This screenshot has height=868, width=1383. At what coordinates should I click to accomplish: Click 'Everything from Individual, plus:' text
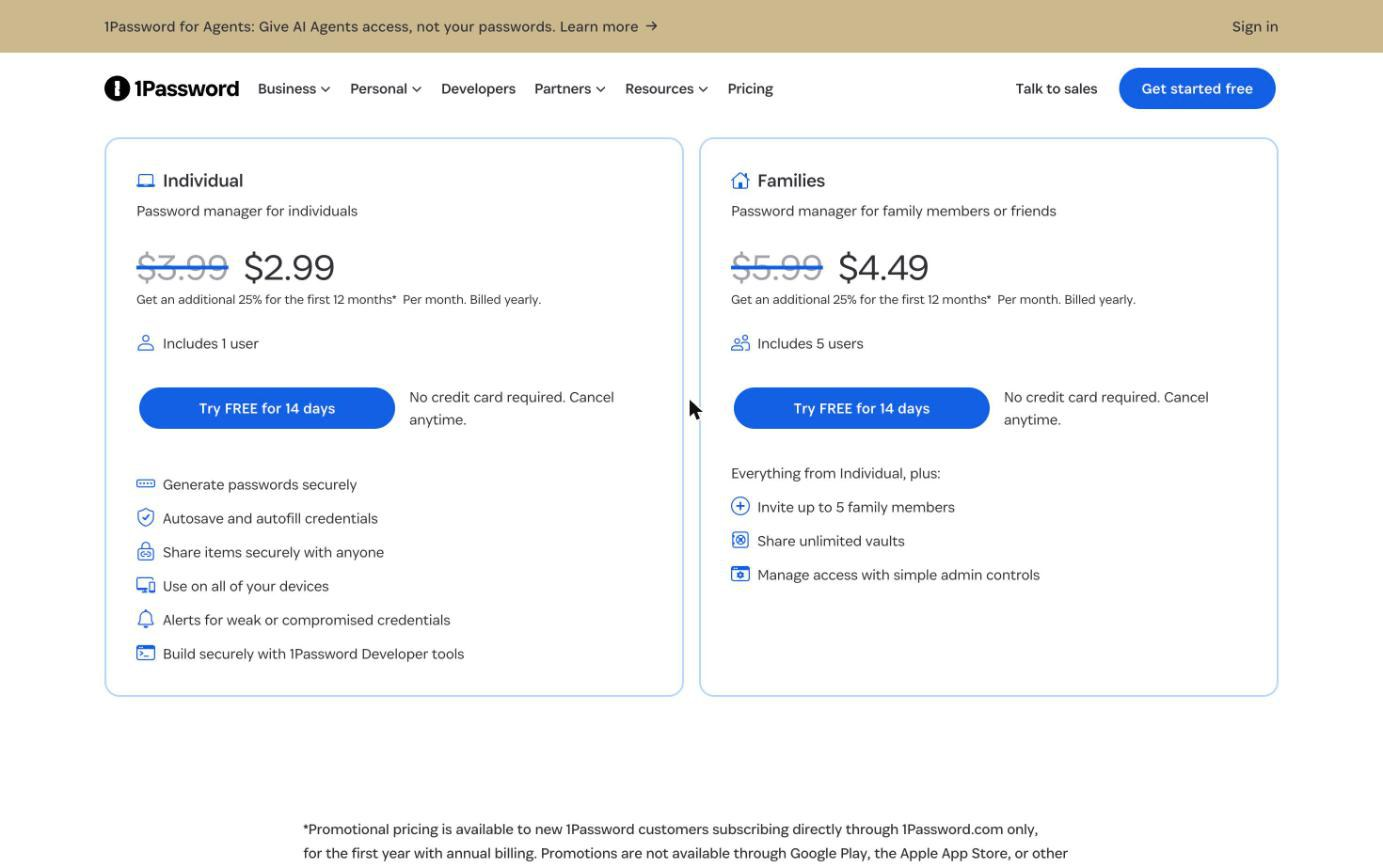[836, 473]
